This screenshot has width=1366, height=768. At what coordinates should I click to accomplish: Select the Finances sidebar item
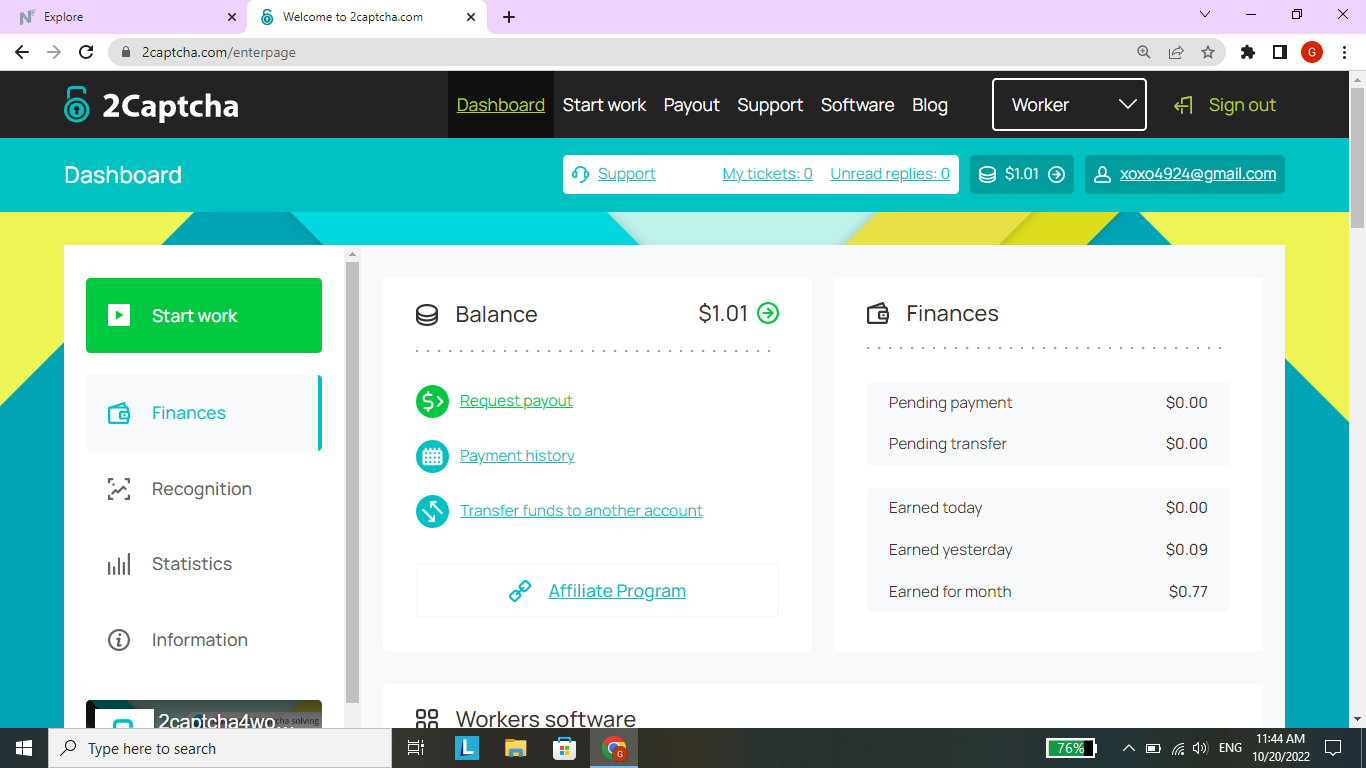click(x=204, y=413)
